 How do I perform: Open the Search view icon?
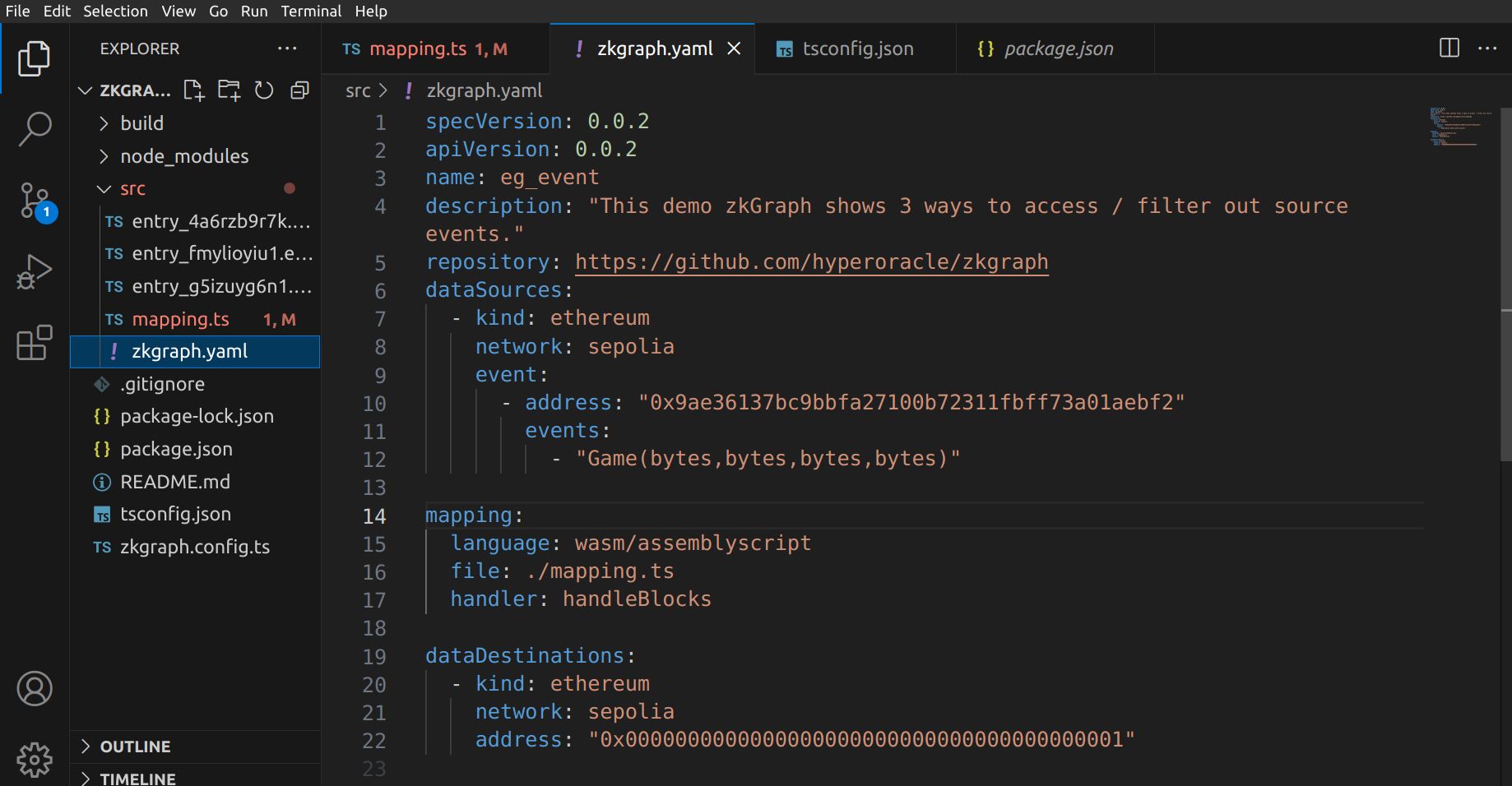point(34,129)
